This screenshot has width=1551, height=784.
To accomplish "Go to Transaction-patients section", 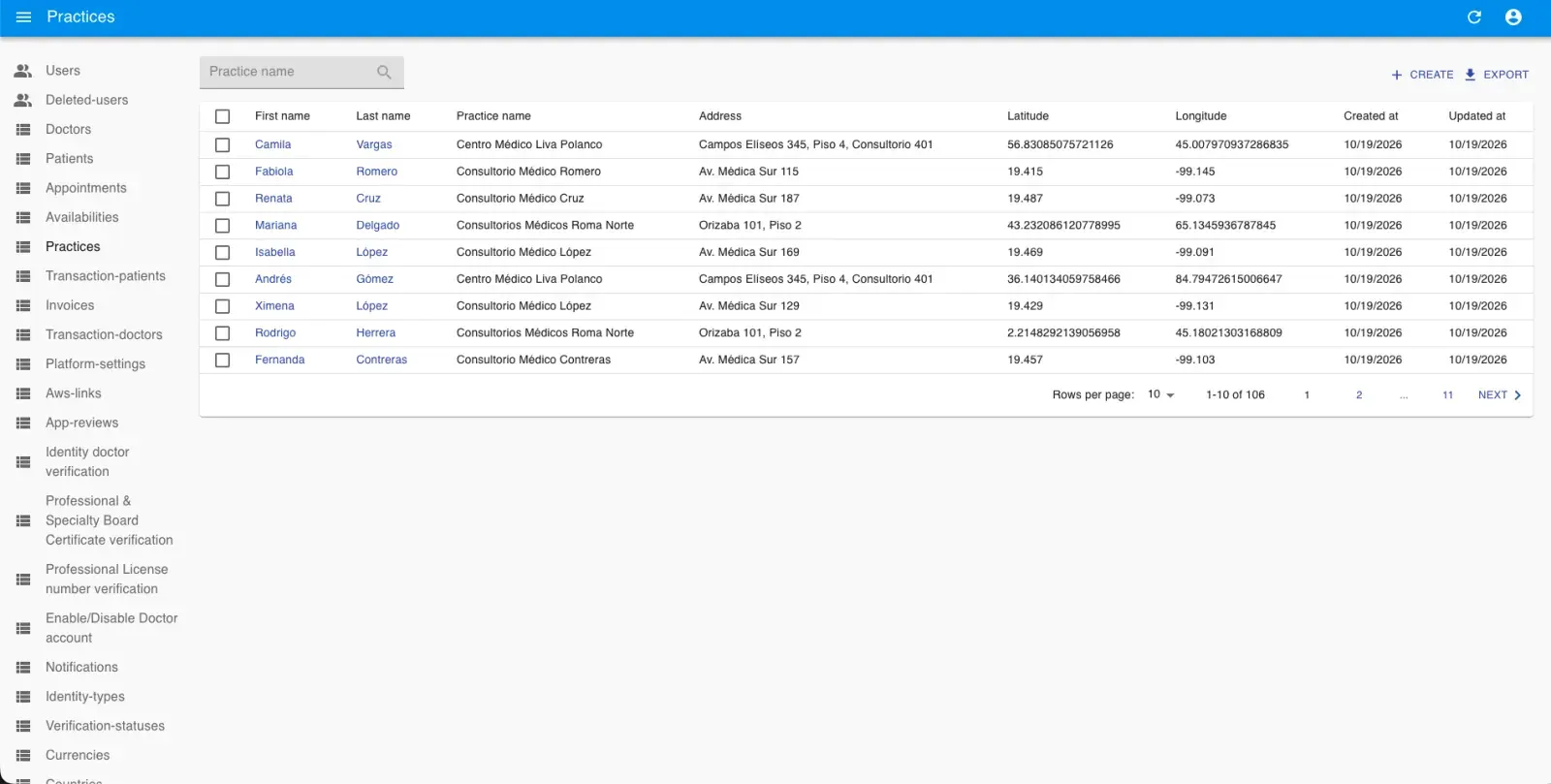I will [x=106, y=276].
